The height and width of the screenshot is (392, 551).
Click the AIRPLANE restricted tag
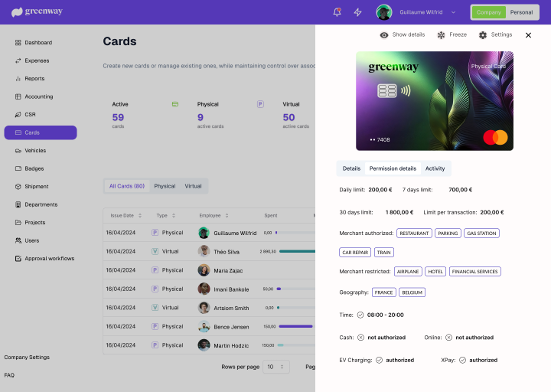408,272
